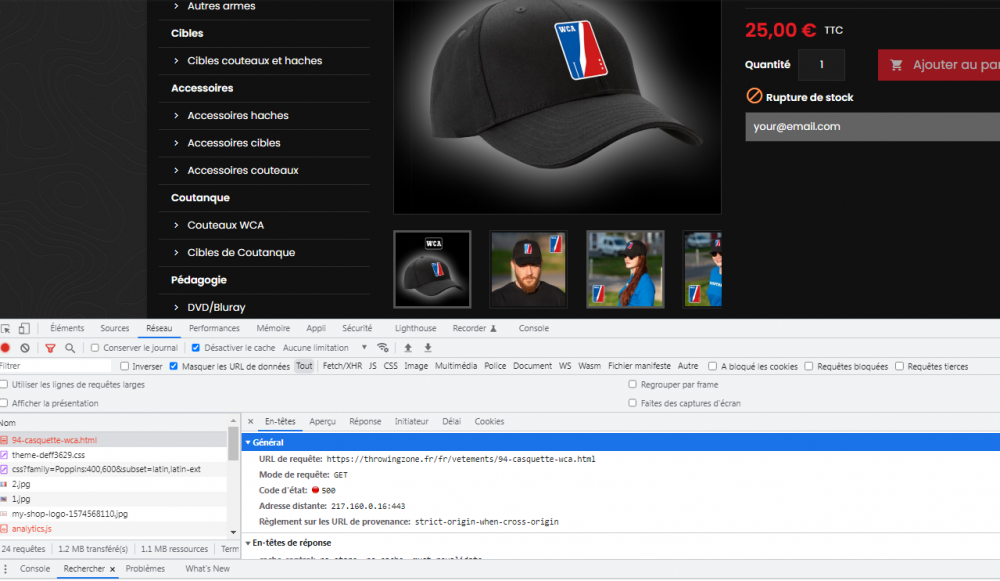Check Afficher la présentation
This screenshot has height=581, width=1000.
(x=4, y=403)
